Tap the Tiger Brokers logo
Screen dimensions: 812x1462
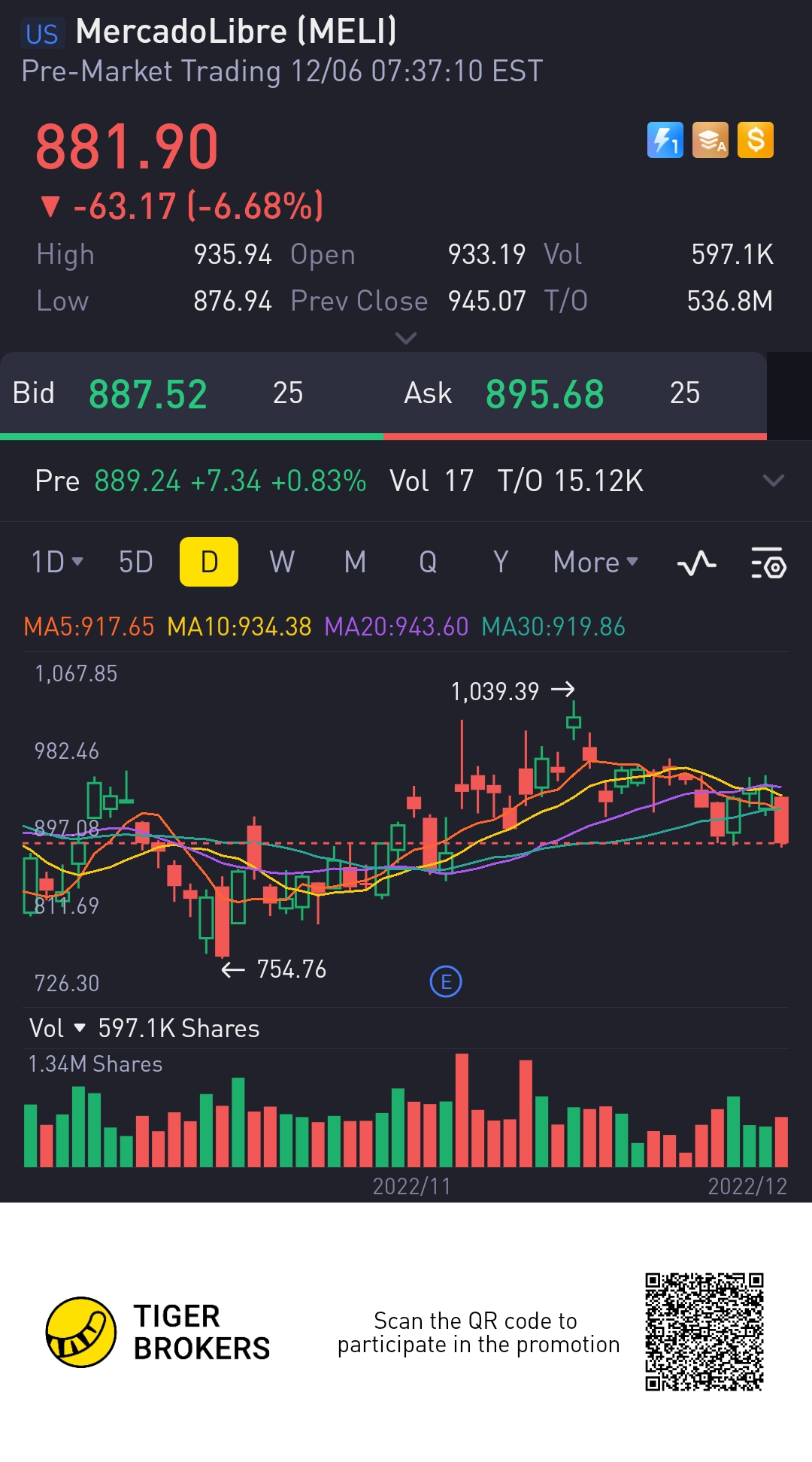158,1332
